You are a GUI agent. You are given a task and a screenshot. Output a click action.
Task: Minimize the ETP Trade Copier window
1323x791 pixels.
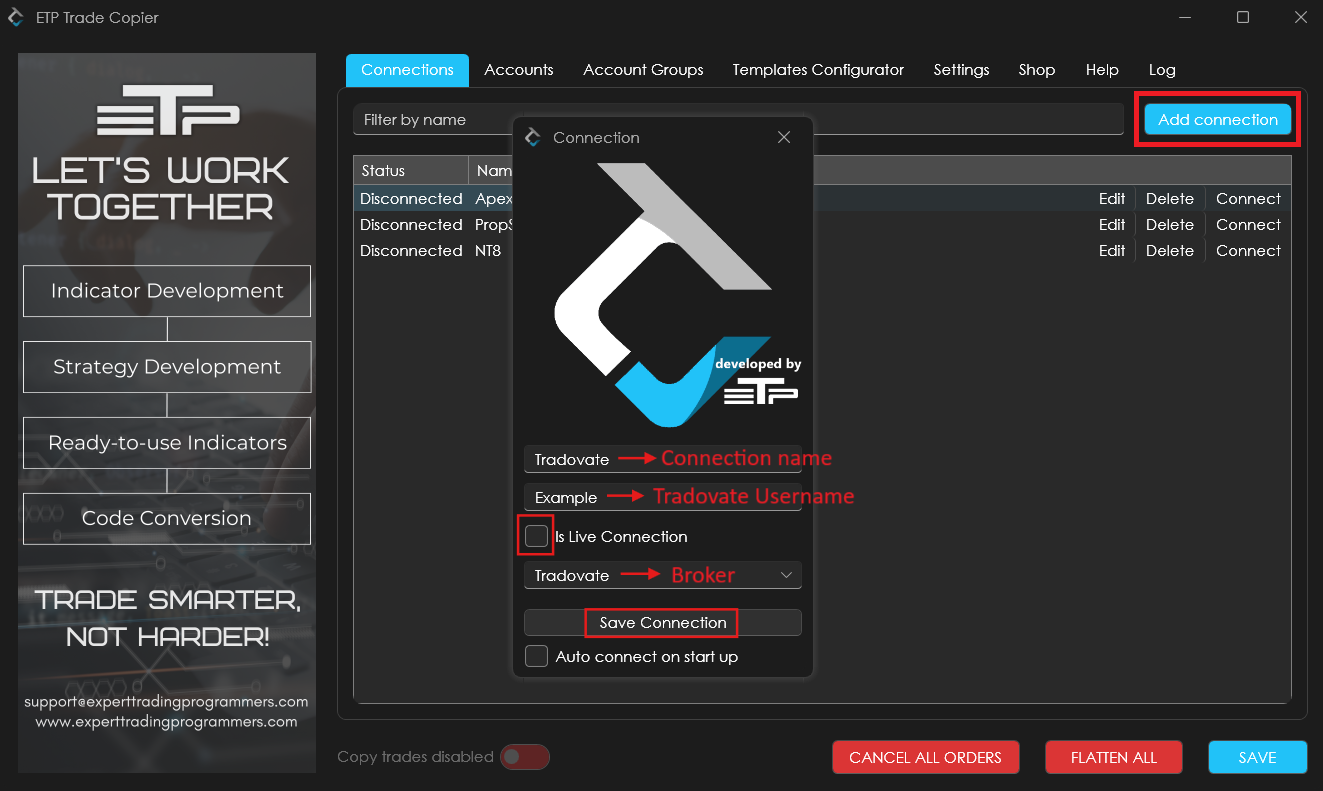(1185, 17)
